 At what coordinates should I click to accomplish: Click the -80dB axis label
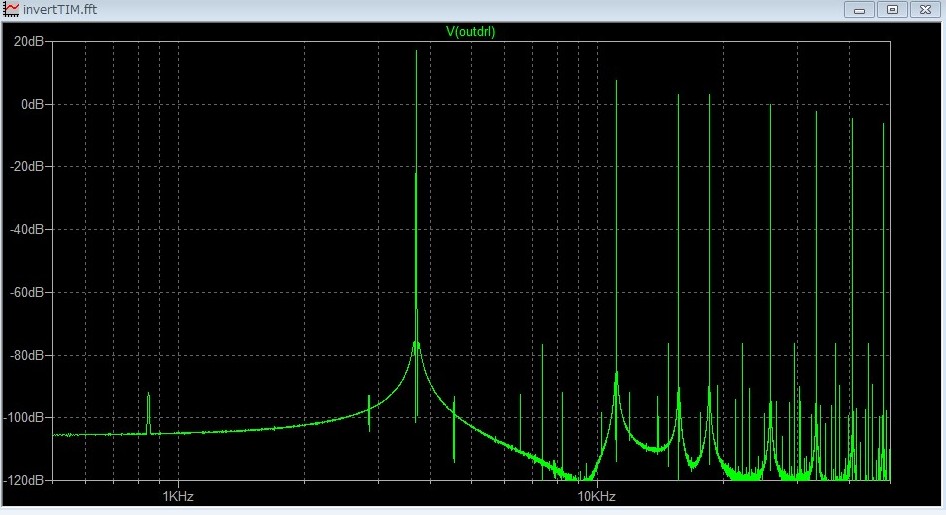[x=27, y=355]
